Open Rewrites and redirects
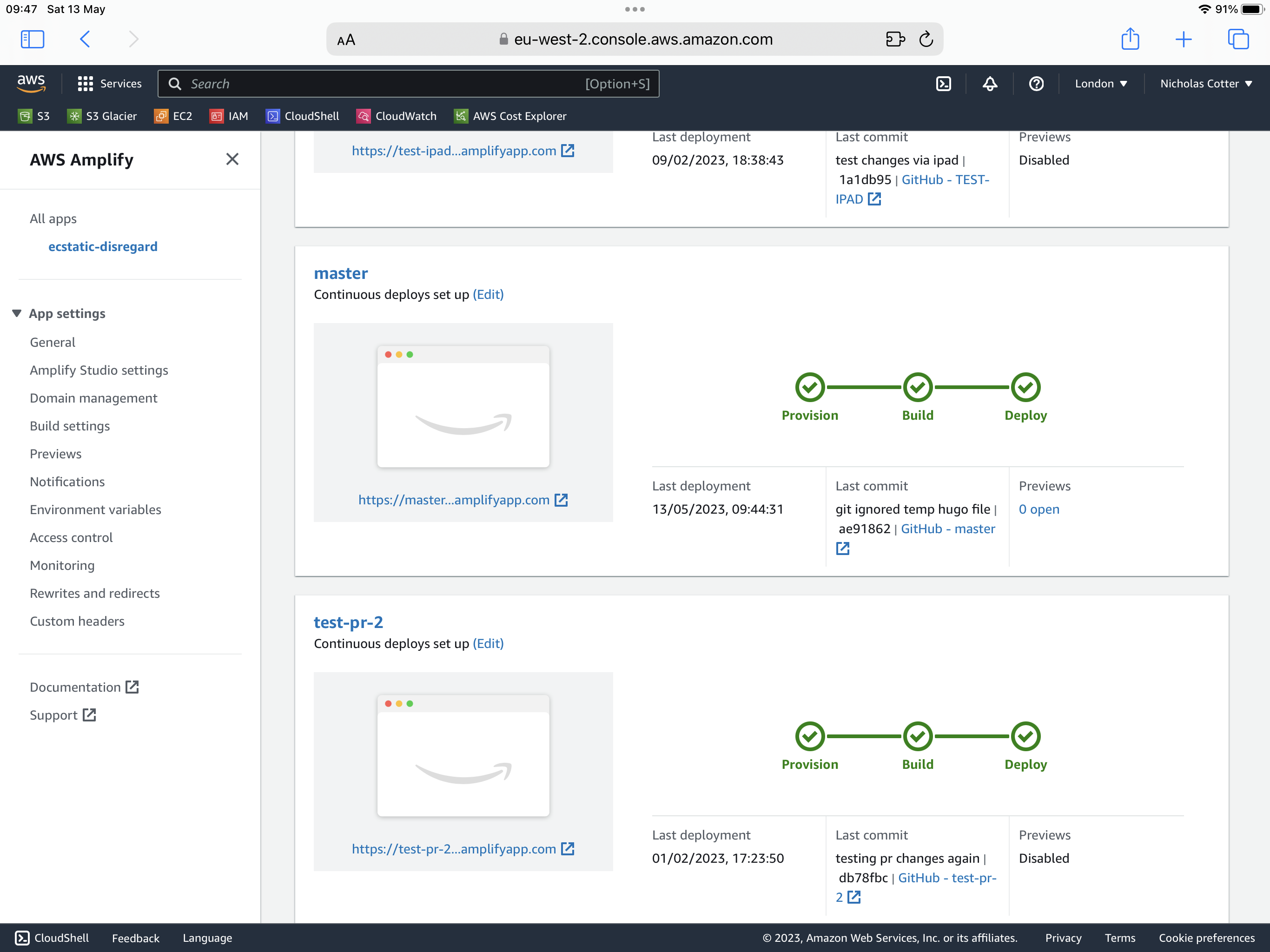The image size is (1270, 952). click(95, 593)
